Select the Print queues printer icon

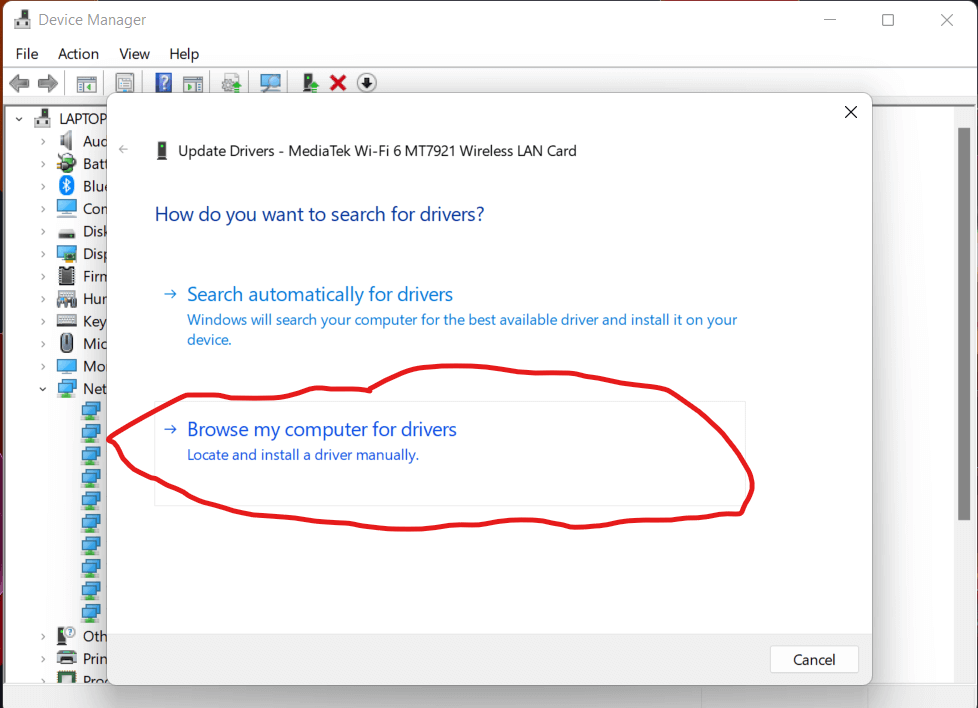(67, 657)
